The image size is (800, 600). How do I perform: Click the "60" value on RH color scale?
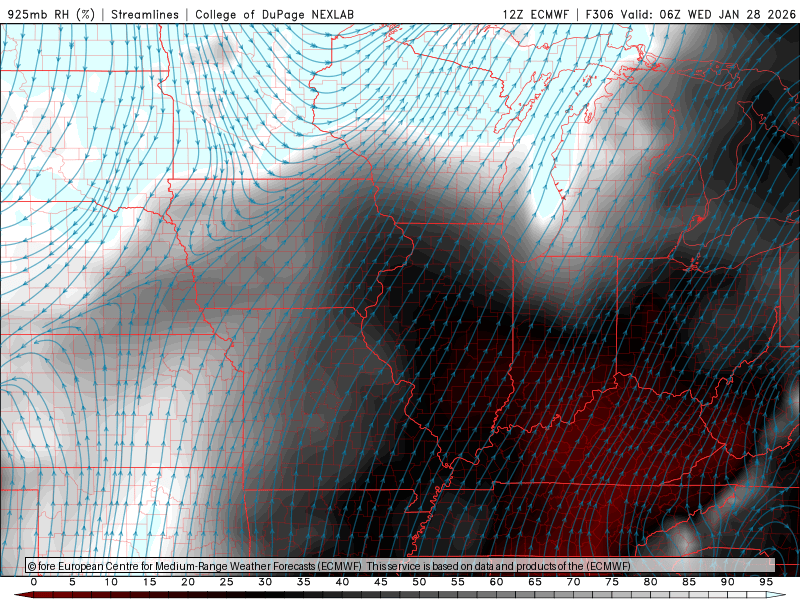tap(496, 582)
